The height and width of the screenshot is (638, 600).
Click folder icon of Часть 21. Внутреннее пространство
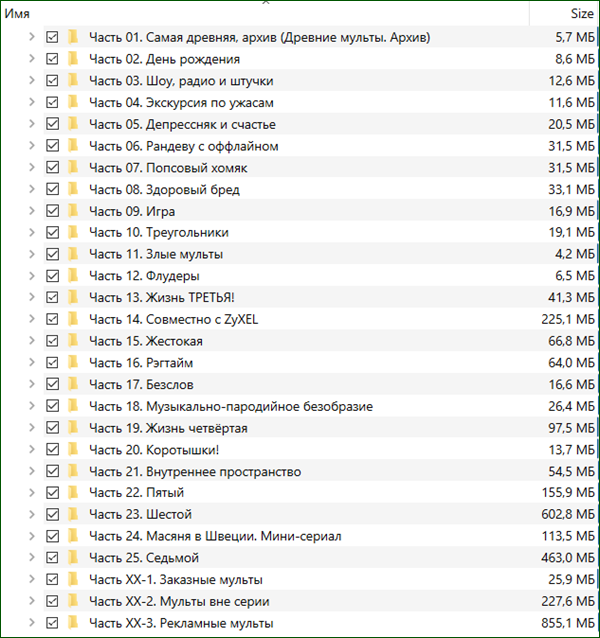pyautogui.click(x=73, y=471)
